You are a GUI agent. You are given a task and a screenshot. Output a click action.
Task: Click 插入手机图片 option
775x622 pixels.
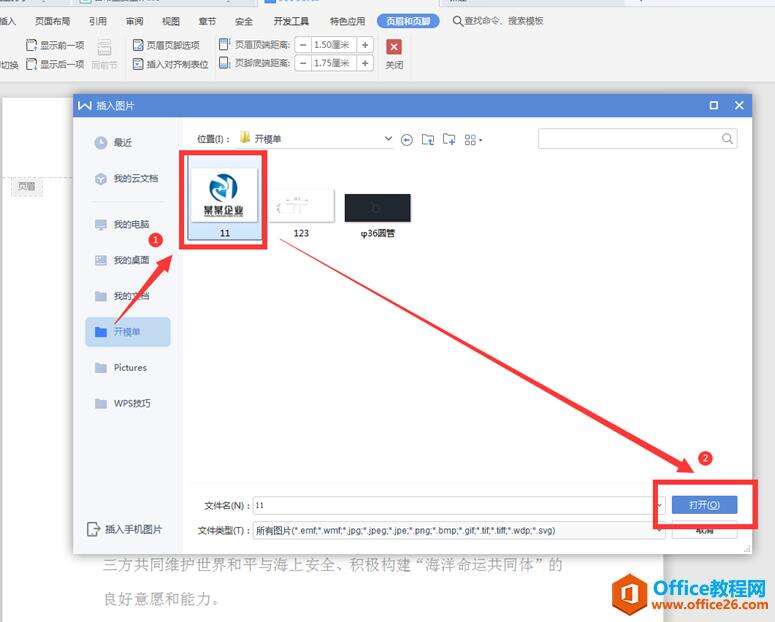[x=125, y=530]
